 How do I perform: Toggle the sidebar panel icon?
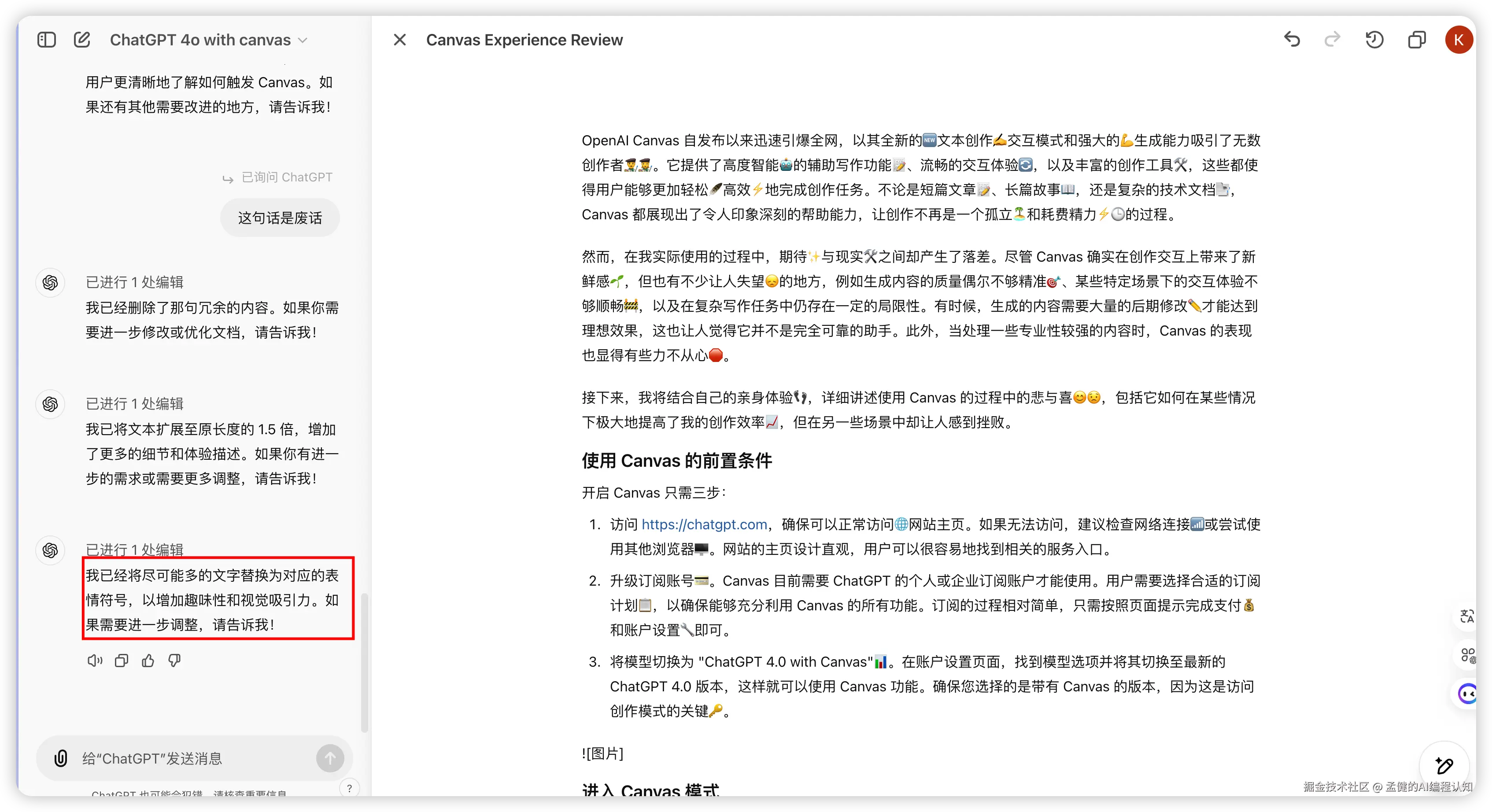pyautogui.click(x=46, y=39)
